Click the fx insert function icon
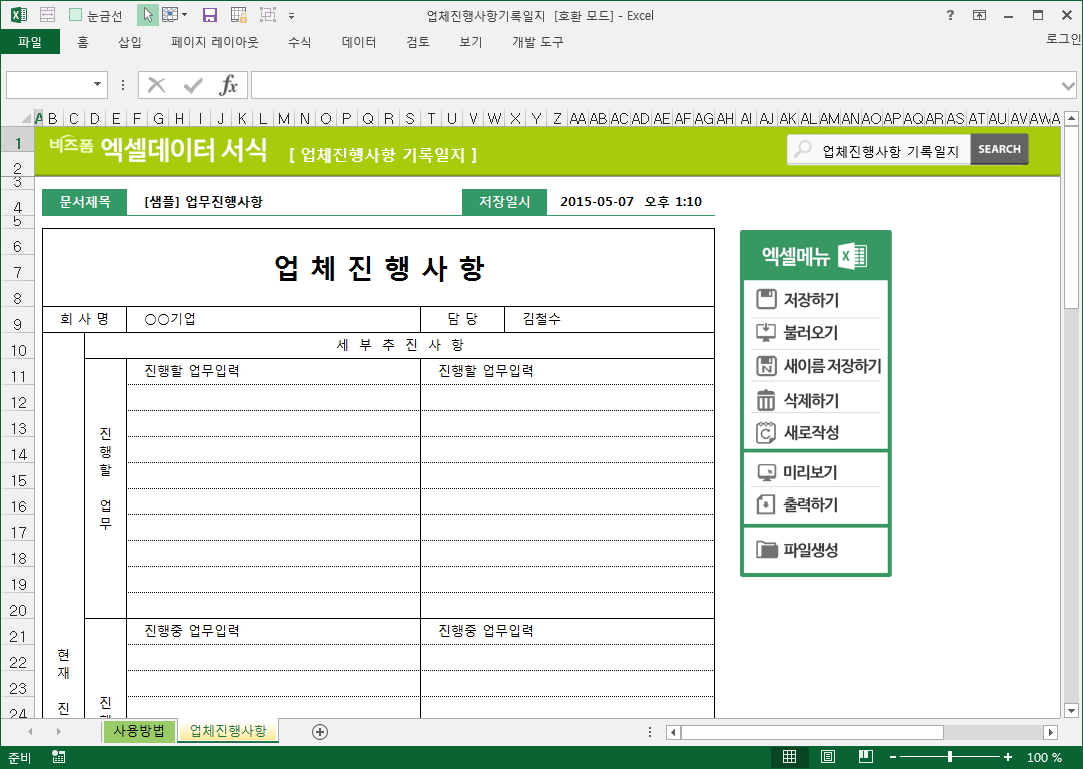This screenshot has height=769, width=1083. pos(229,85)
